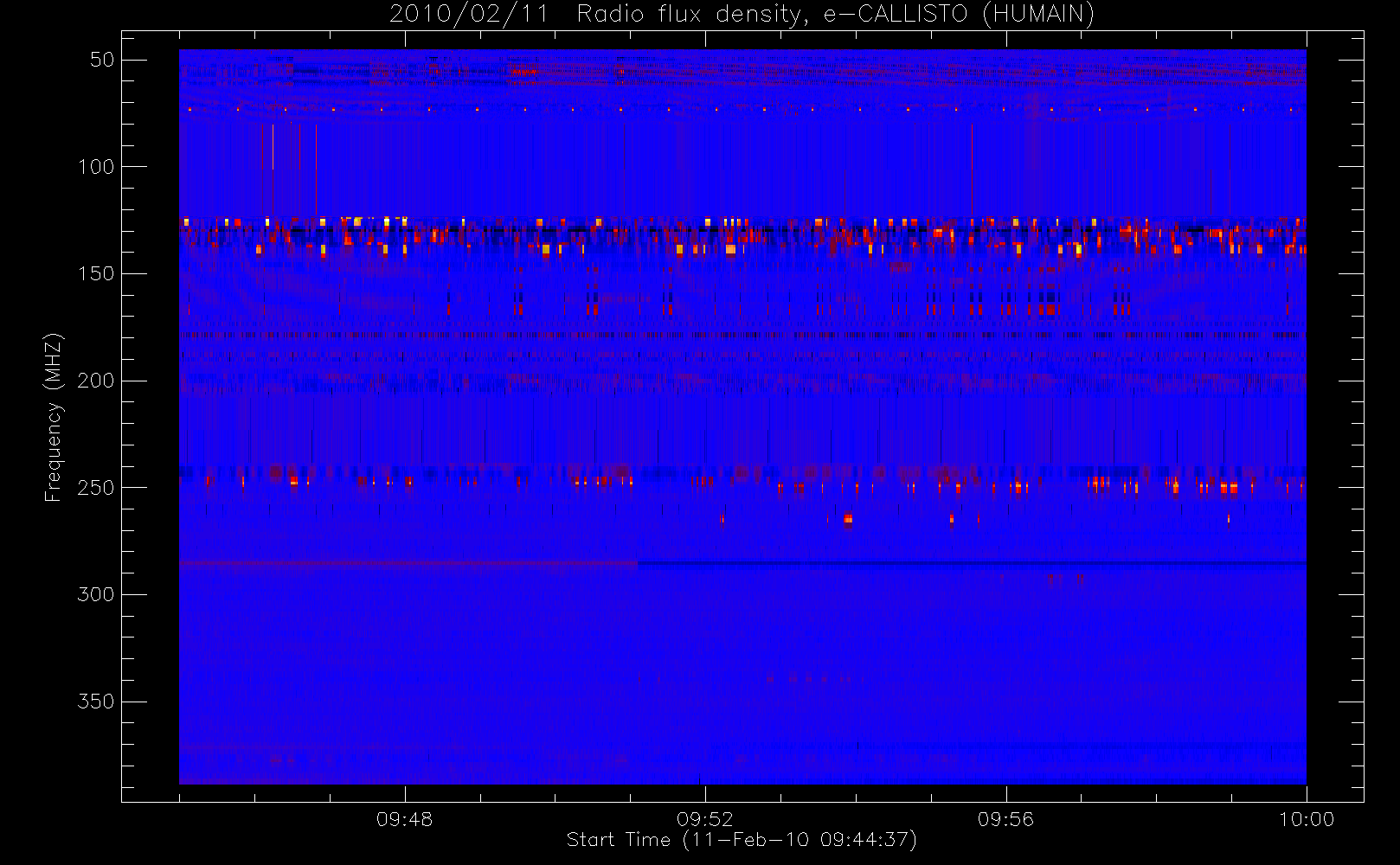Click the "Frequency (MHZ)" y-axis label

(x=54, y=417)
